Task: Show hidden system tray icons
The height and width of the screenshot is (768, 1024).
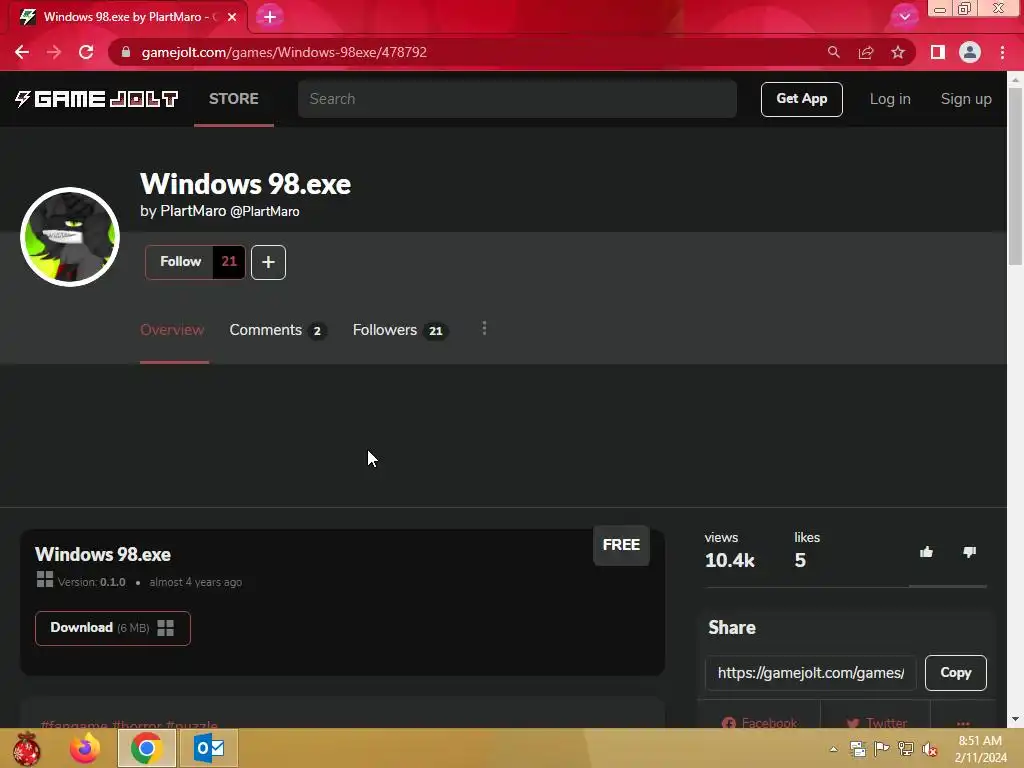Action: pyautogui.click(x=833, y=749)
